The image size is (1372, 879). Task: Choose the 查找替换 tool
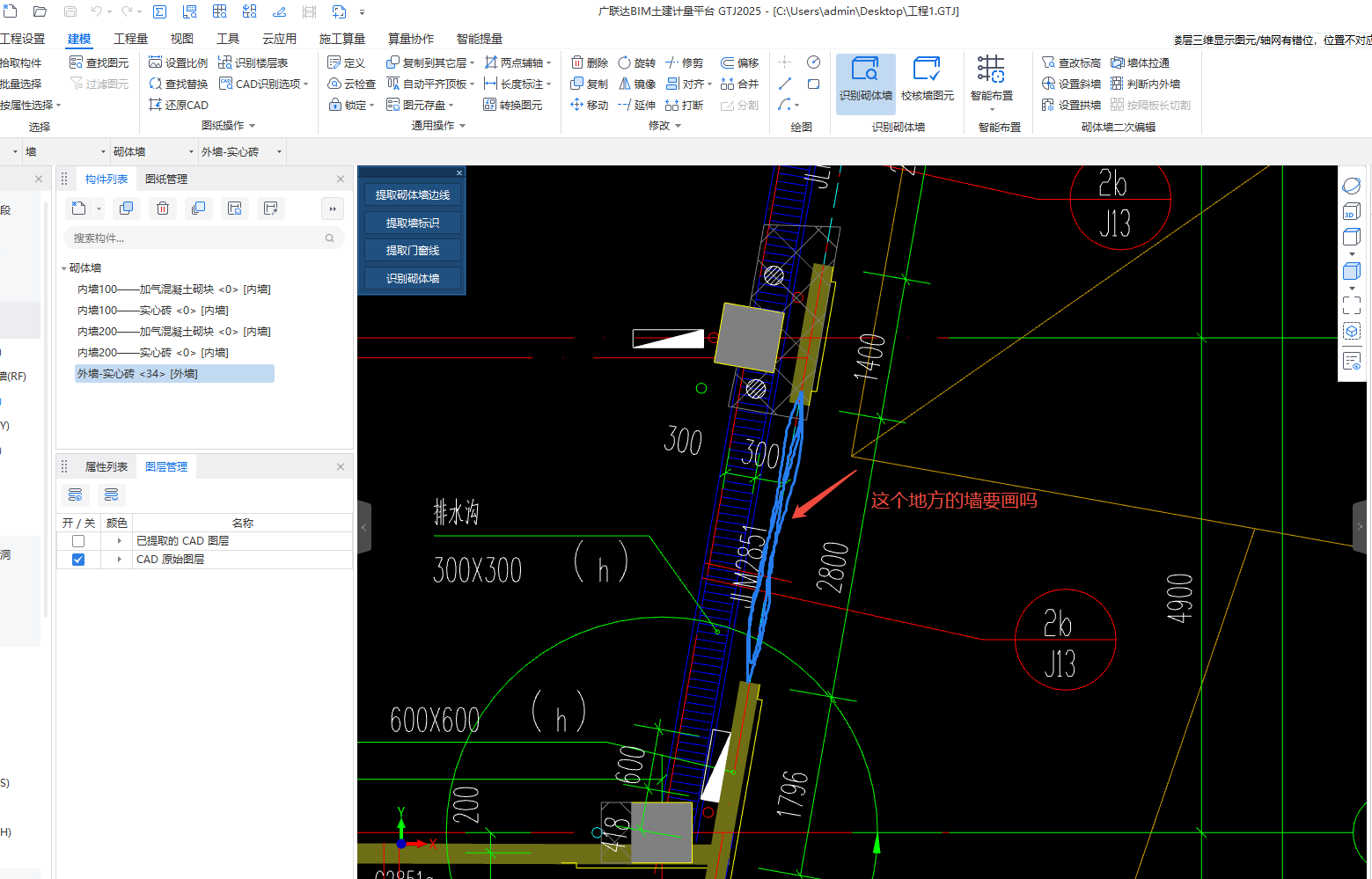[x=179, y=84]
